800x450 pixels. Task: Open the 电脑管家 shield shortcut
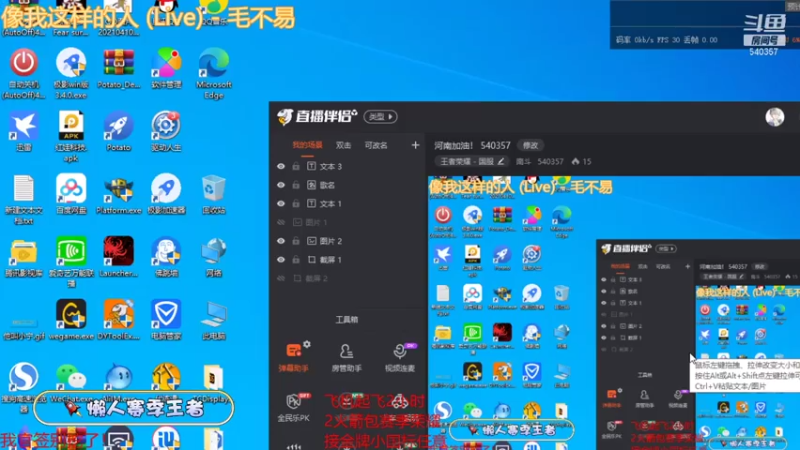[x=166, y=320]
